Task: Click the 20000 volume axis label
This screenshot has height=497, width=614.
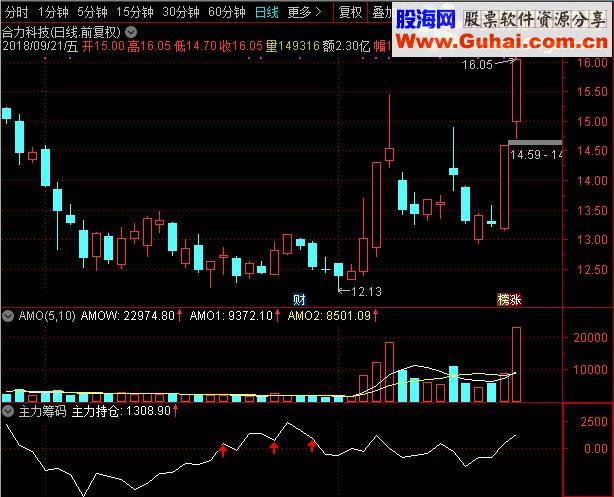Action: click(x=591, y=338)
